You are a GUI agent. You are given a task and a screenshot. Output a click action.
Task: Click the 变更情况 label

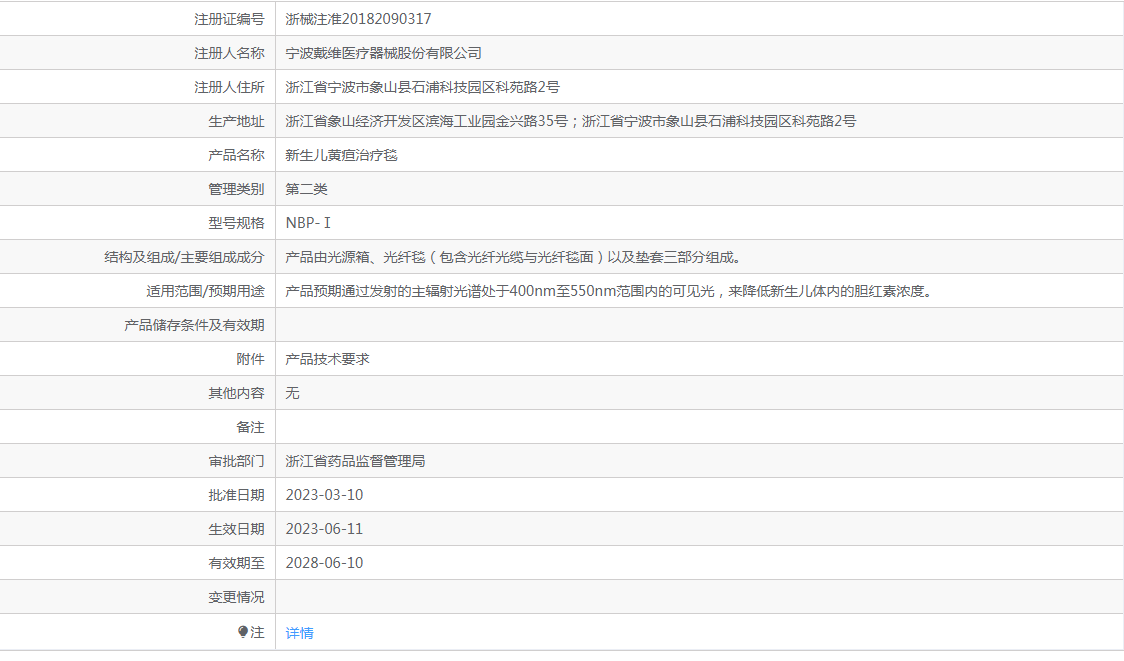[237, 597]
